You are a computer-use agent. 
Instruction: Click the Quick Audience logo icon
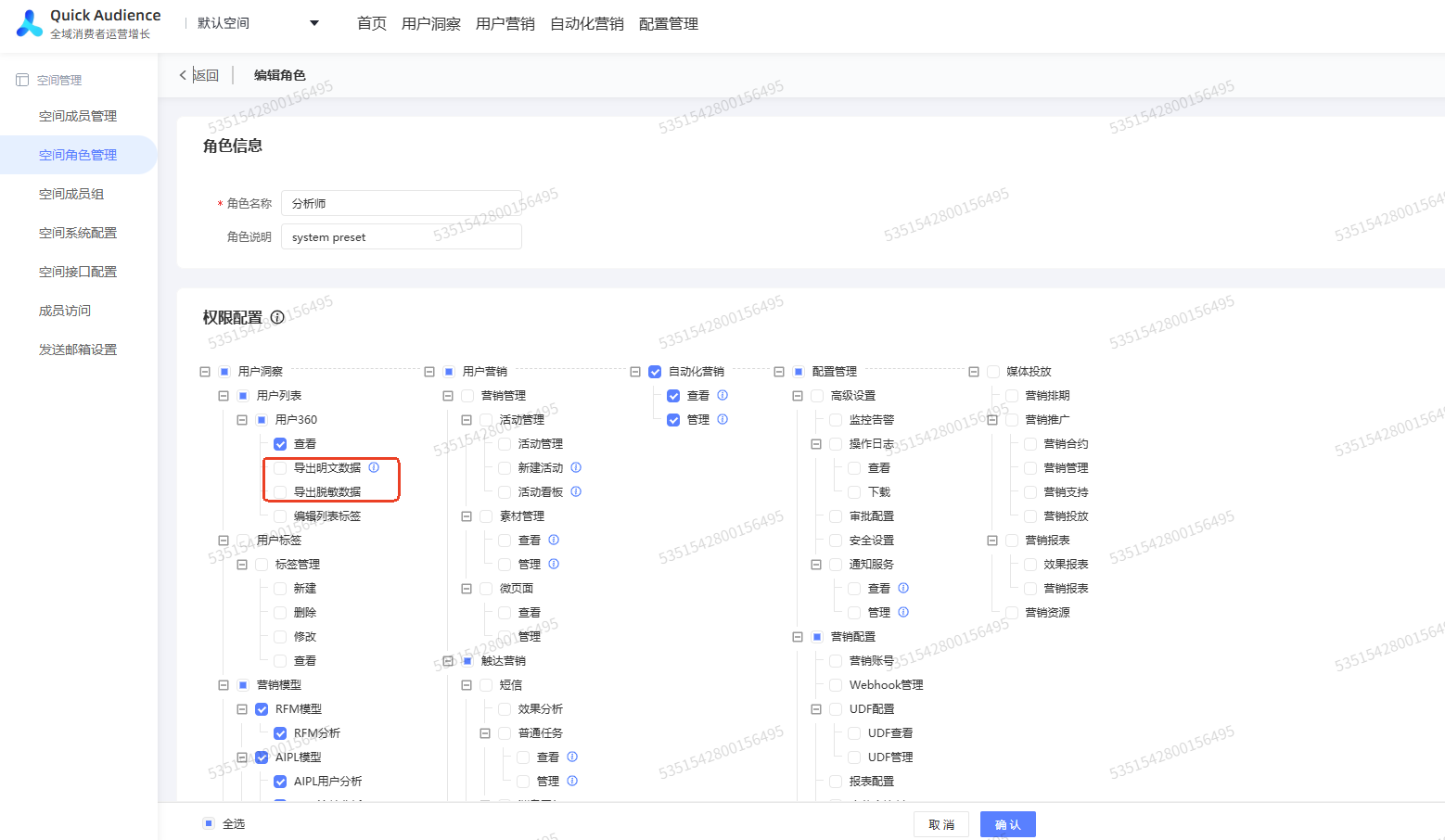tap(30, 23)
